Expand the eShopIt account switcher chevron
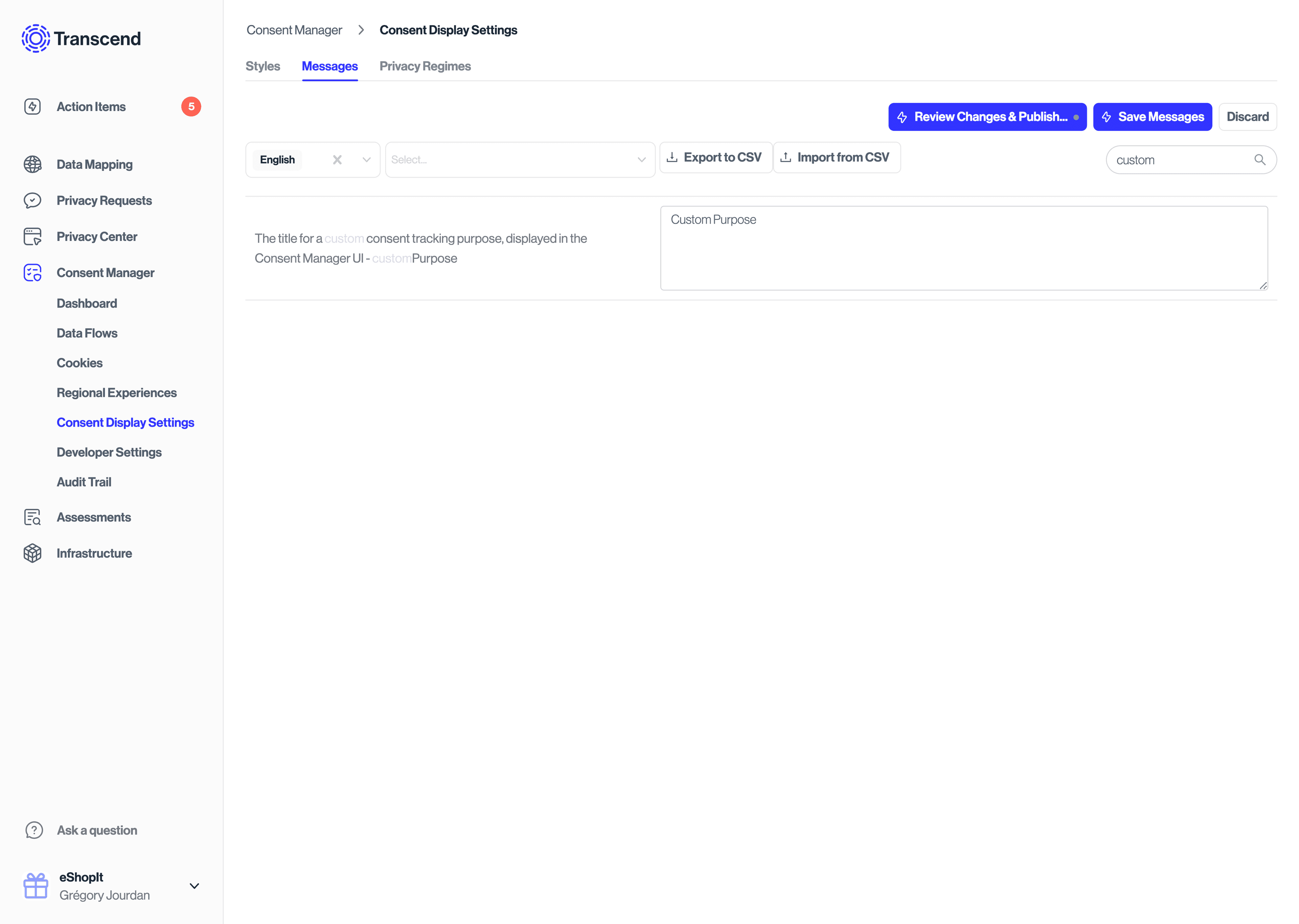The width and height of the screenshot is (1299, 924). (x=194, y=886)
